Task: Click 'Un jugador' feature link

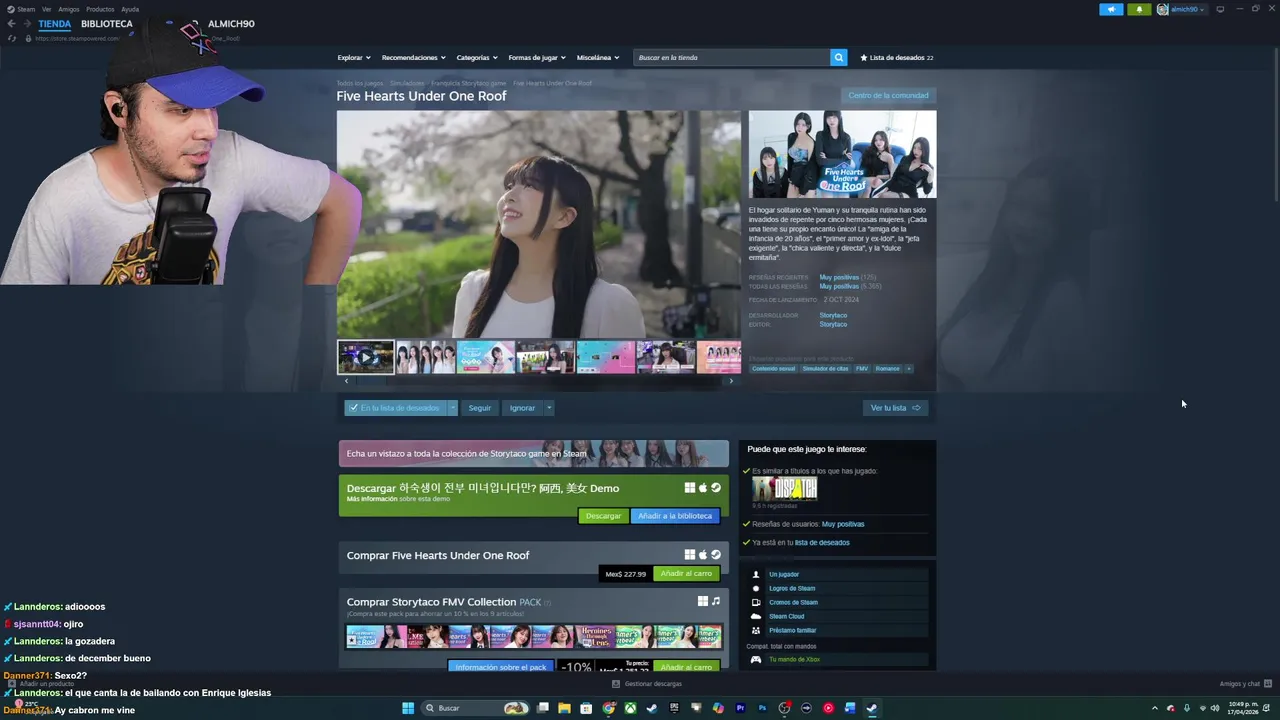Action: (x=784, y=574)
